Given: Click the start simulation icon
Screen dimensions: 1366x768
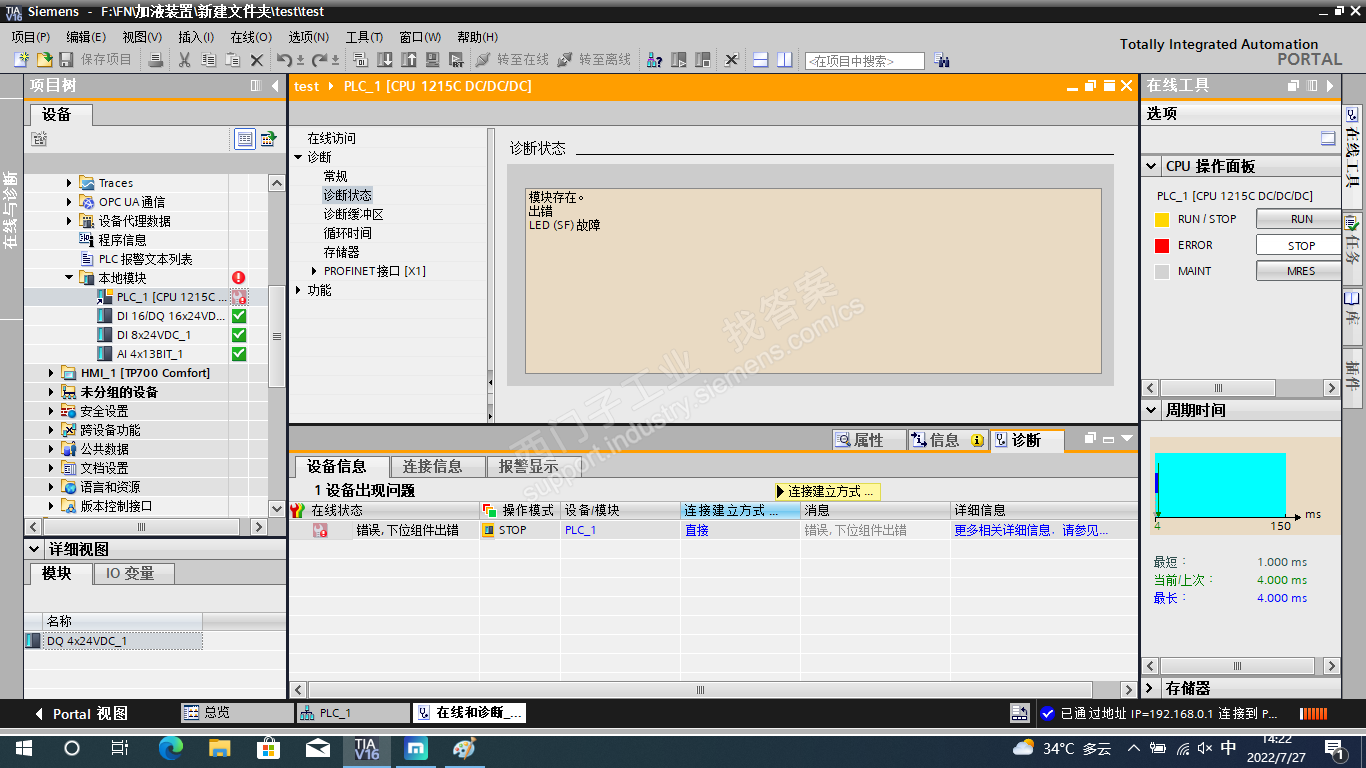Looking at the screenshot, I should [x=432, y=60].
